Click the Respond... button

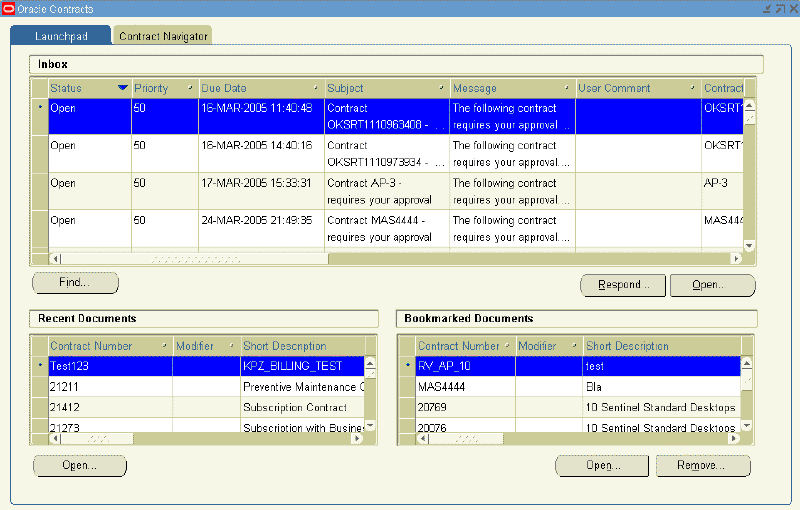coord(623,285)
